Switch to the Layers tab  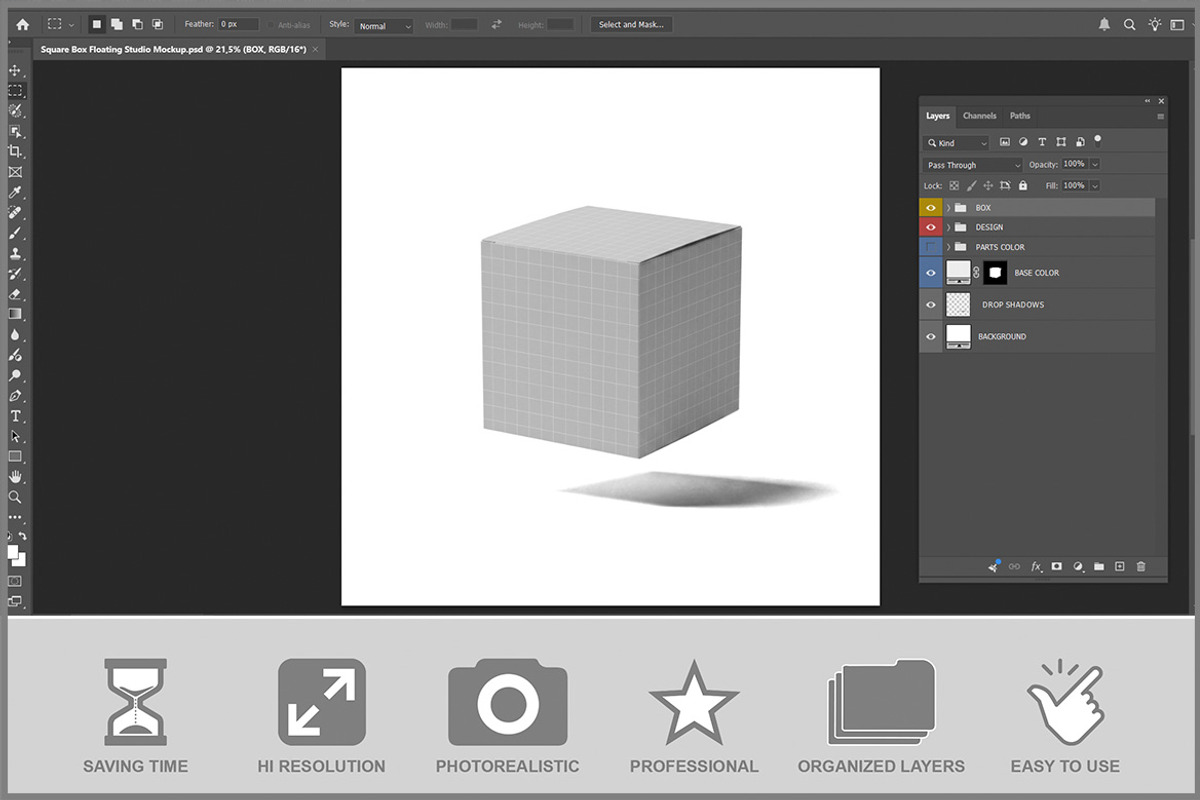[x=938, y=116]
